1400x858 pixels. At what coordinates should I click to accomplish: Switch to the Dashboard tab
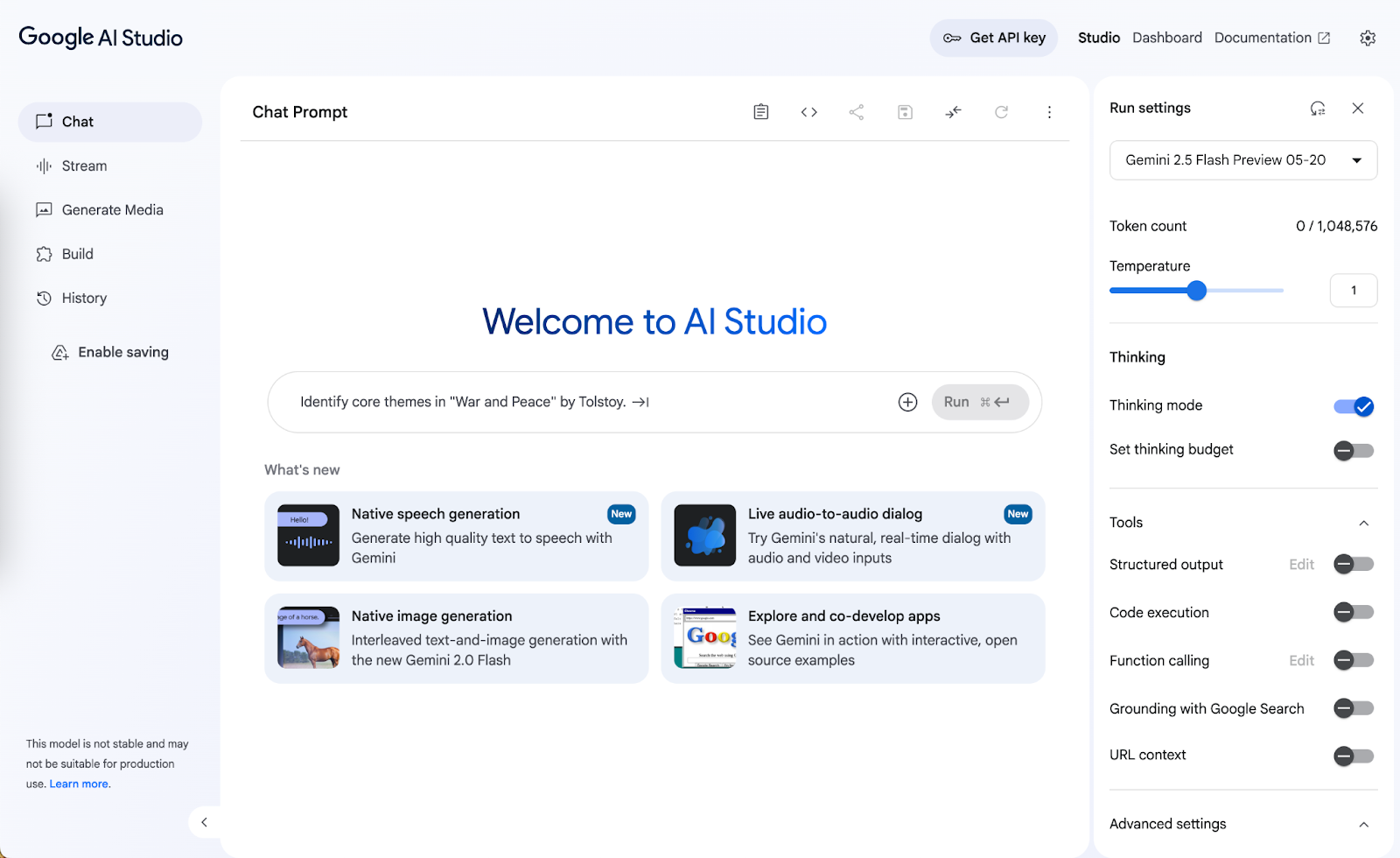click(1167, 38)
